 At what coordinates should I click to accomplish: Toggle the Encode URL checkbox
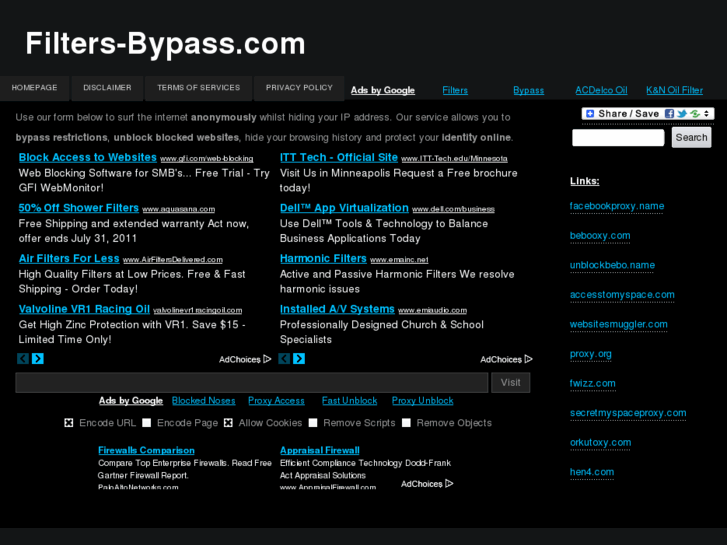click(69, 423)
